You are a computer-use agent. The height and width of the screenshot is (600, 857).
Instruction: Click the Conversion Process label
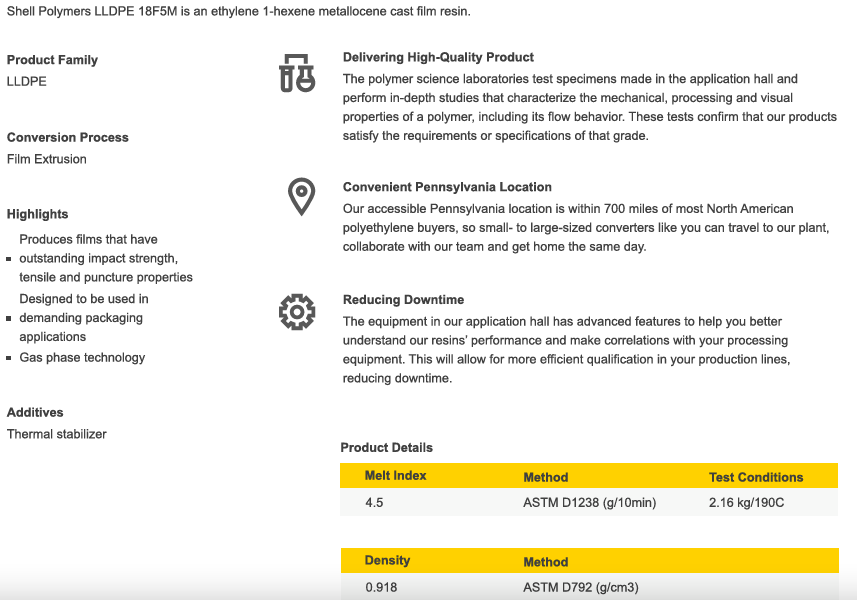tap(68, 138)
